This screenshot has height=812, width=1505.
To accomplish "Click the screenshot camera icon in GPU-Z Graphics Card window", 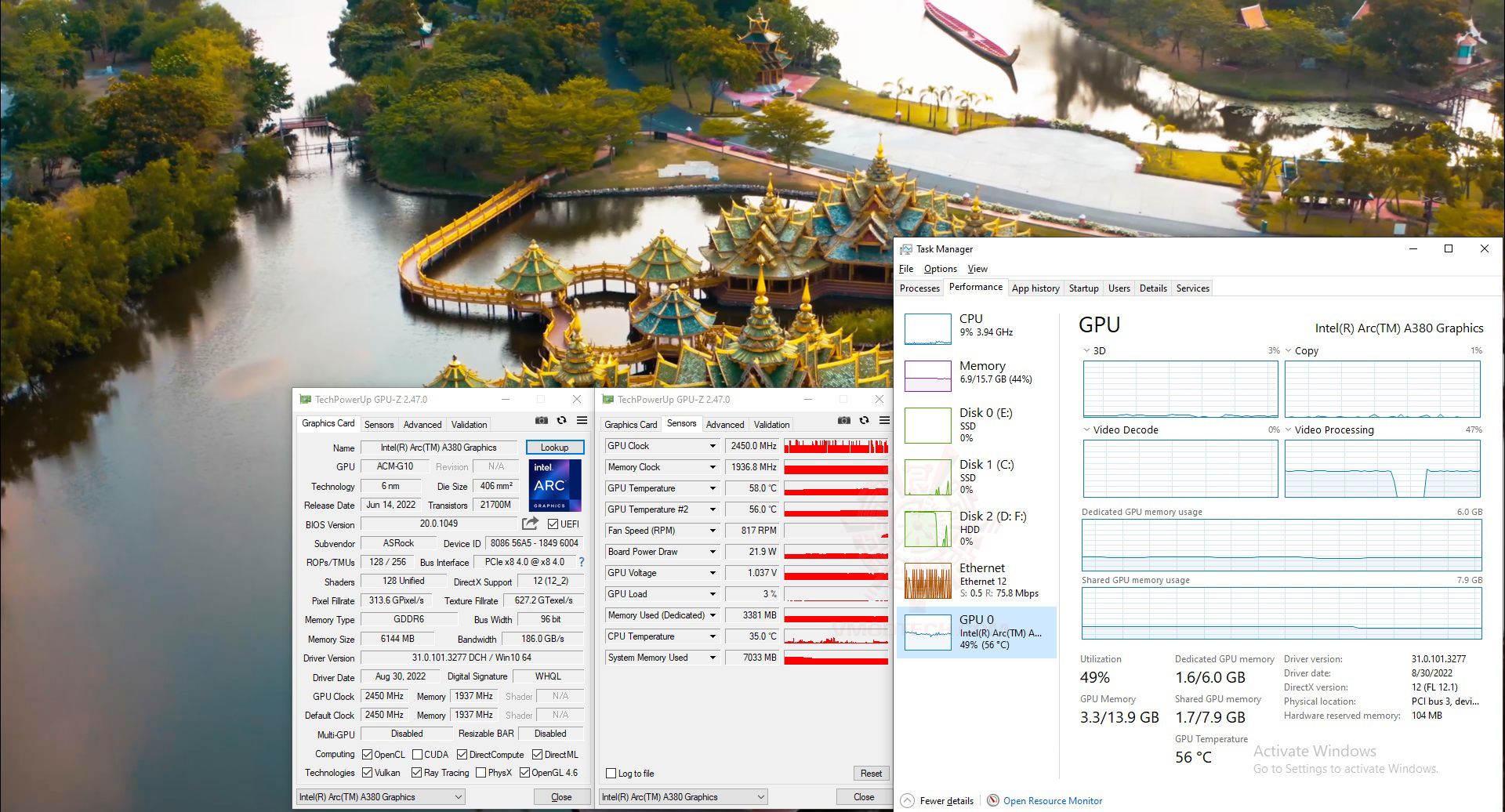I will pos(541,421).
